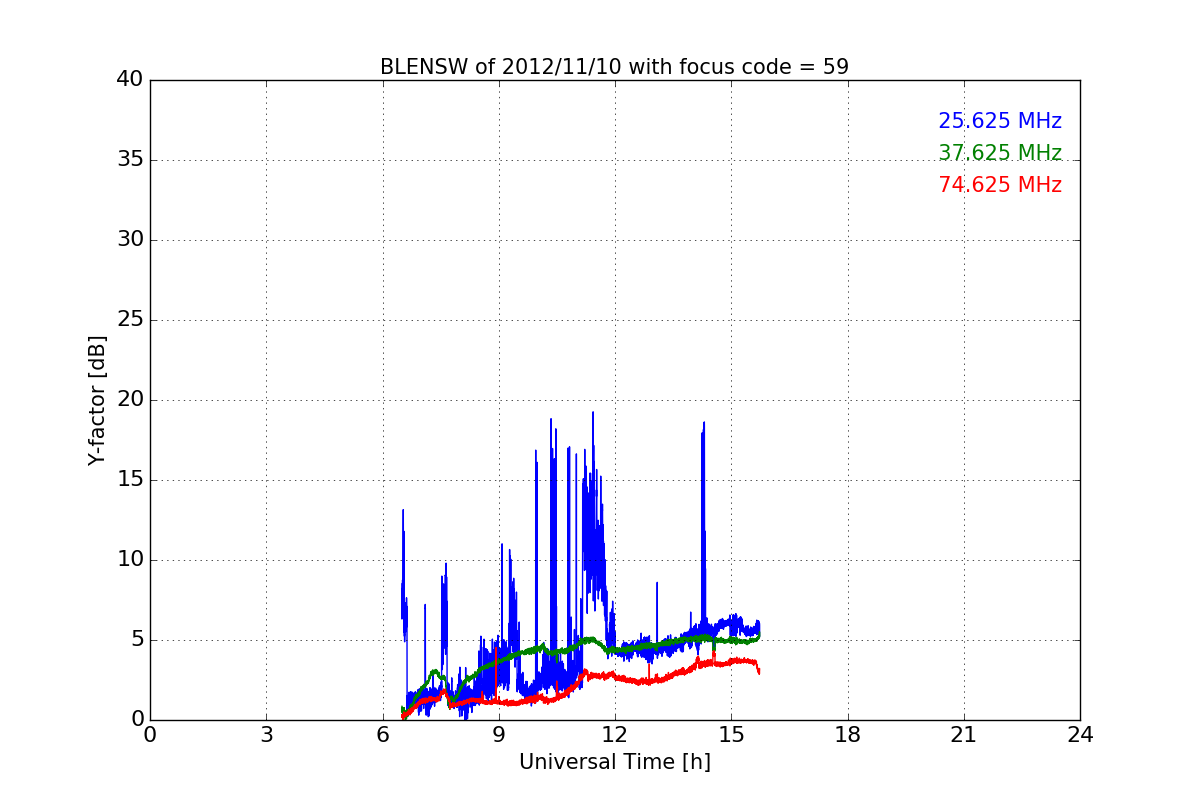Click the x-axis tick label 6
The image size is (1200, 800).
point(383,735)
